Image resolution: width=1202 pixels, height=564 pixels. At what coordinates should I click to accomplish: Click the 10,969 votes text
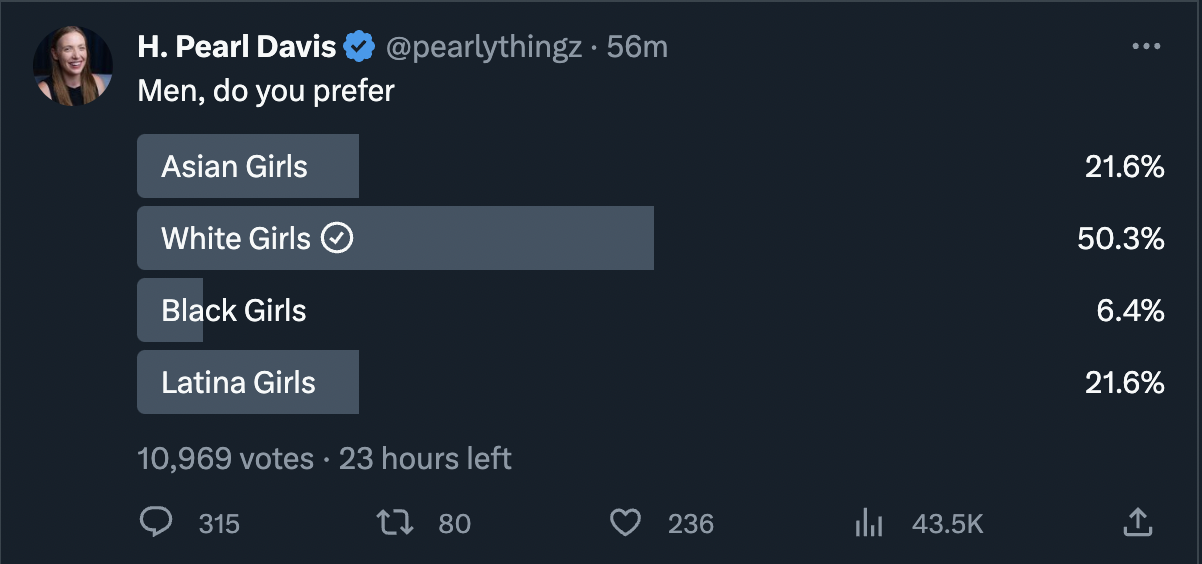click(x=225, y=458)
